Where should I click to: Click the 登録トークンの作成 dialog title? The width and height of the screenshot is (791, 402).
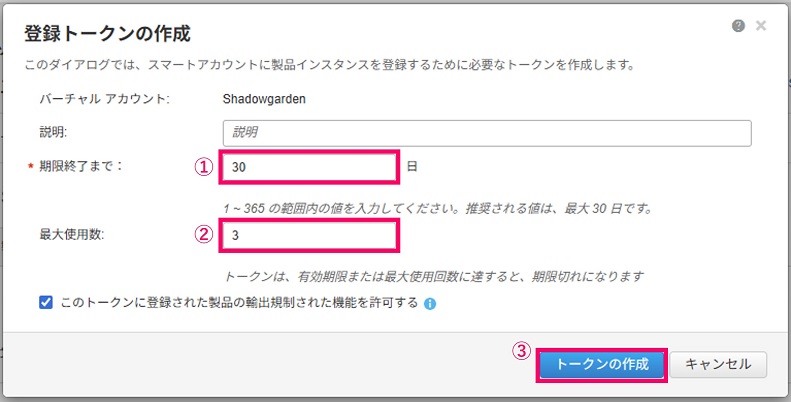pyautogui.click(x=107, y=34)
